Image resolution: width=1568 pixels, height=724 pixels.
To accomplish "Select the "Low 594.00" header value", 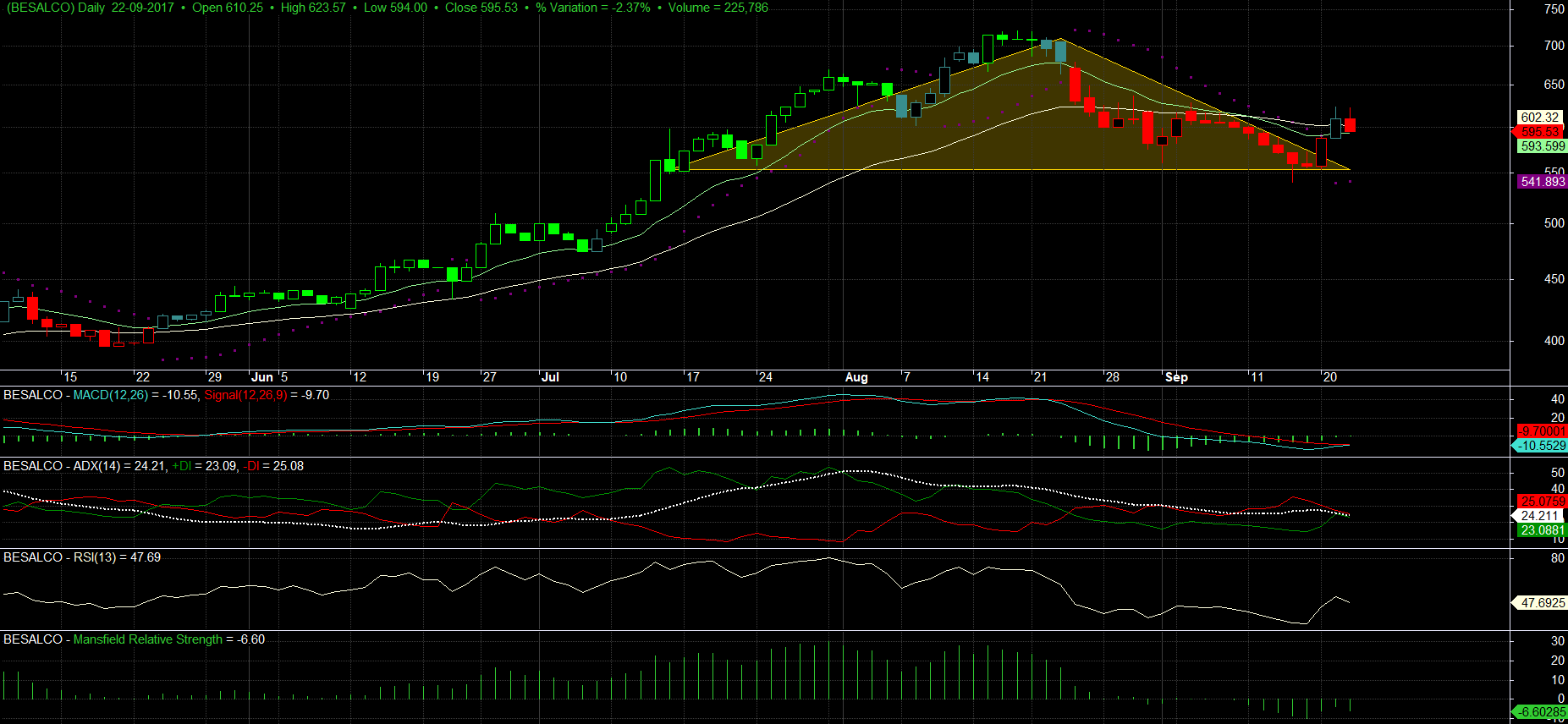I will click(x=395, y=8).
